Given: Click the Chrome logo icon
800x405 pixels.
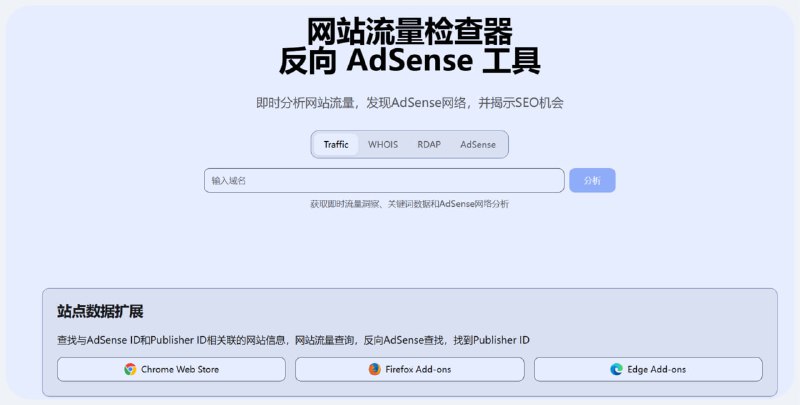Looking at the screenshot, I should 130,369.
